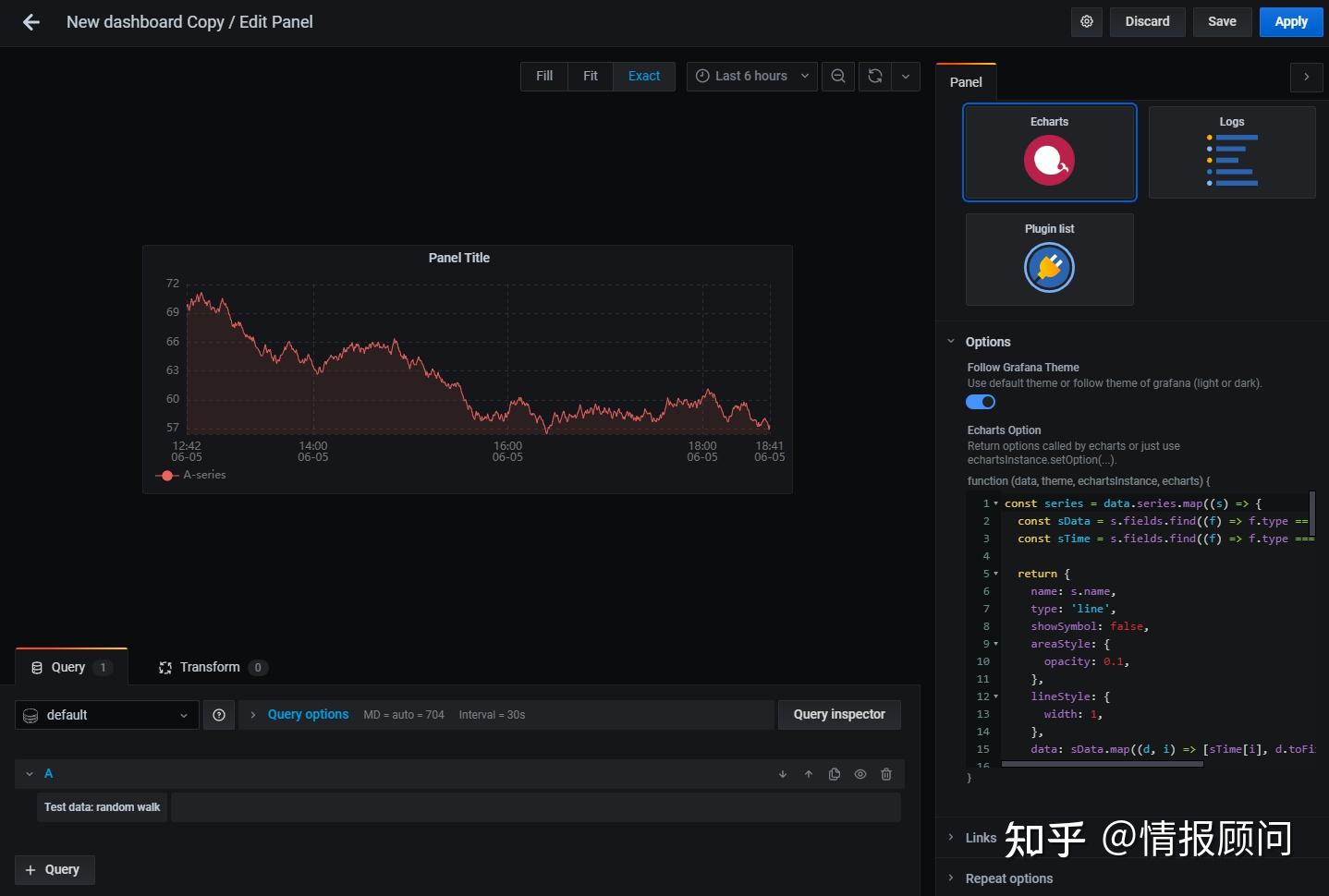Delete query A with trash icon
Image resolution: width=1329 pixels, height=896 pixels.
coord(885,774)
